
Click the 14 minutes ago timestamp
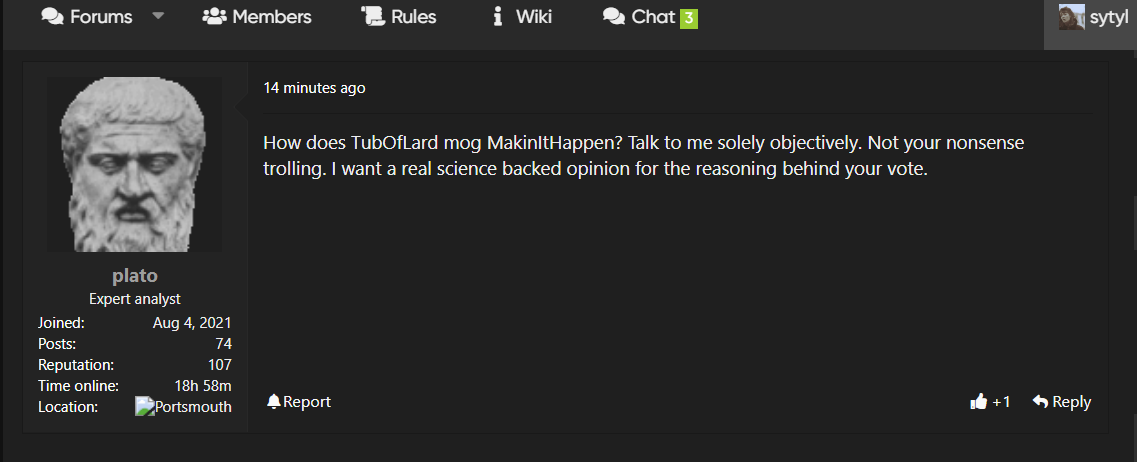(x=314, y=88)
